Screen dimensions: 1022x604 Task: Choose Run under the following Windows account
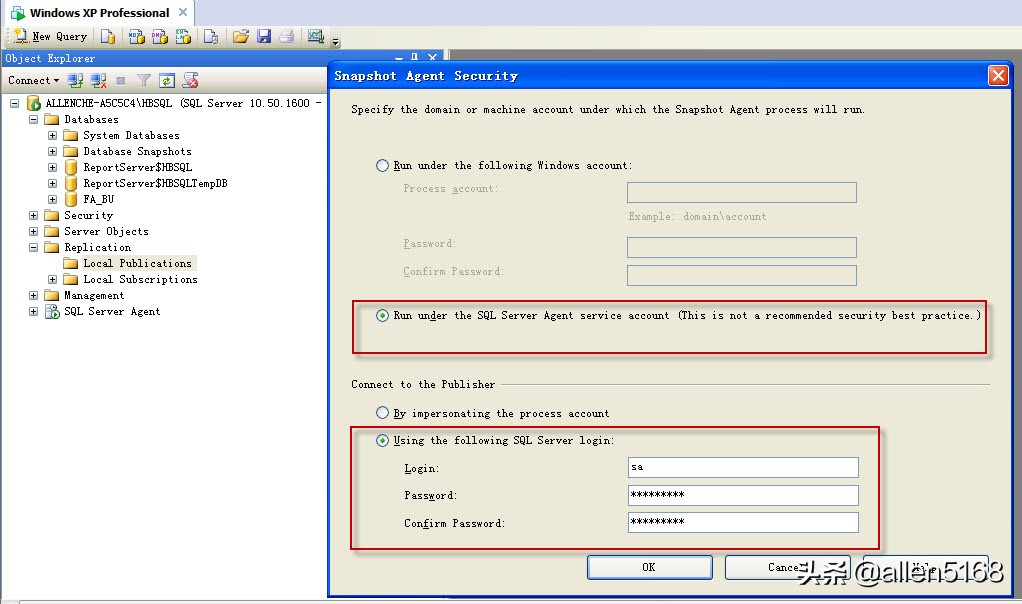click(382, 165)
